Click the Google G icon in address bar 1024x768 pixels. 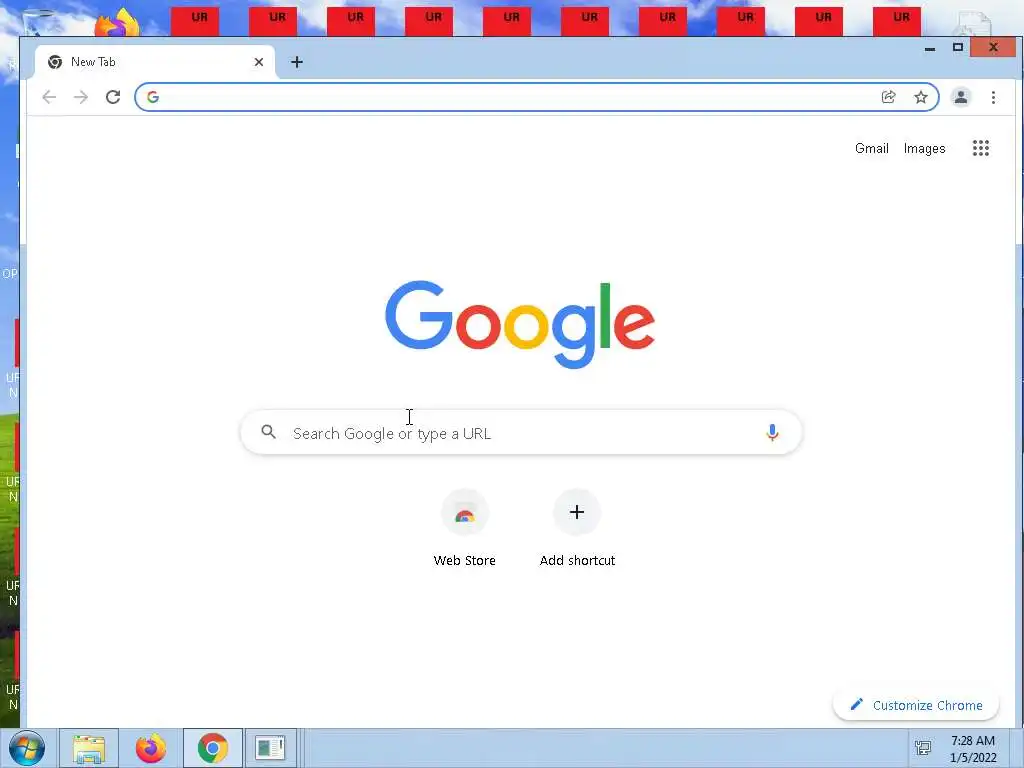(153, 97)
